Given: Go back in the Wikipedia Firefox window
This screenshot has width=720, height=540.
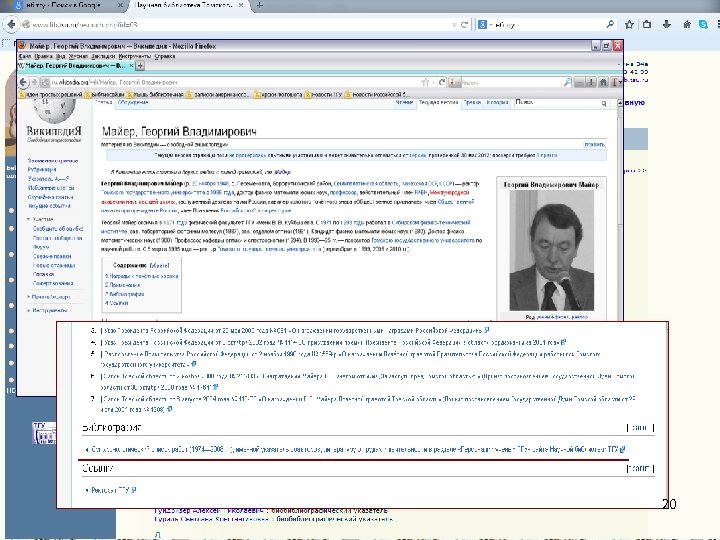Looking at the screenshot, I should (x=24, y=82).
